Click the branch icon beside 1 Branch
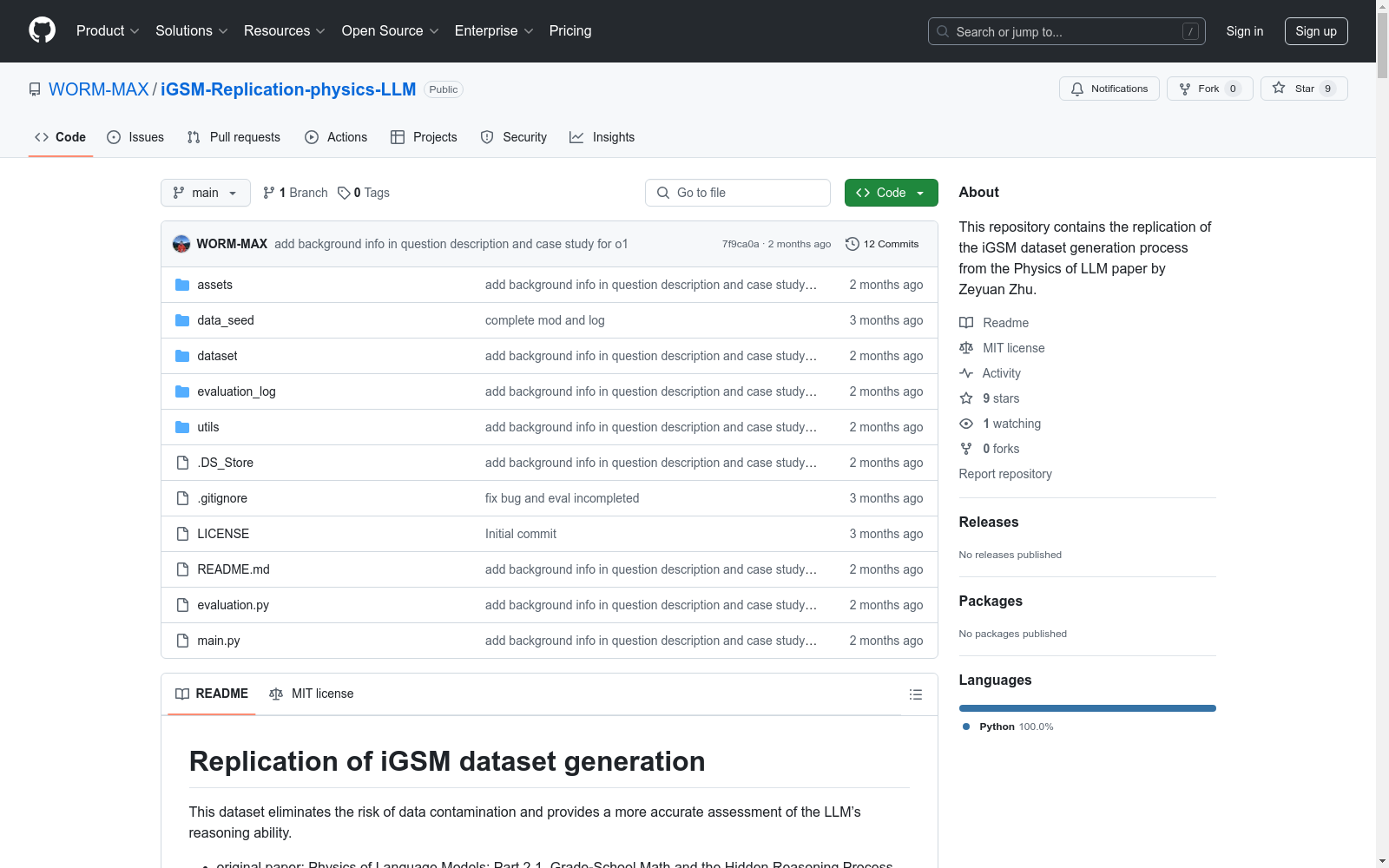Viewport: 1389px width, 868px height. click(x=269, y=193)
